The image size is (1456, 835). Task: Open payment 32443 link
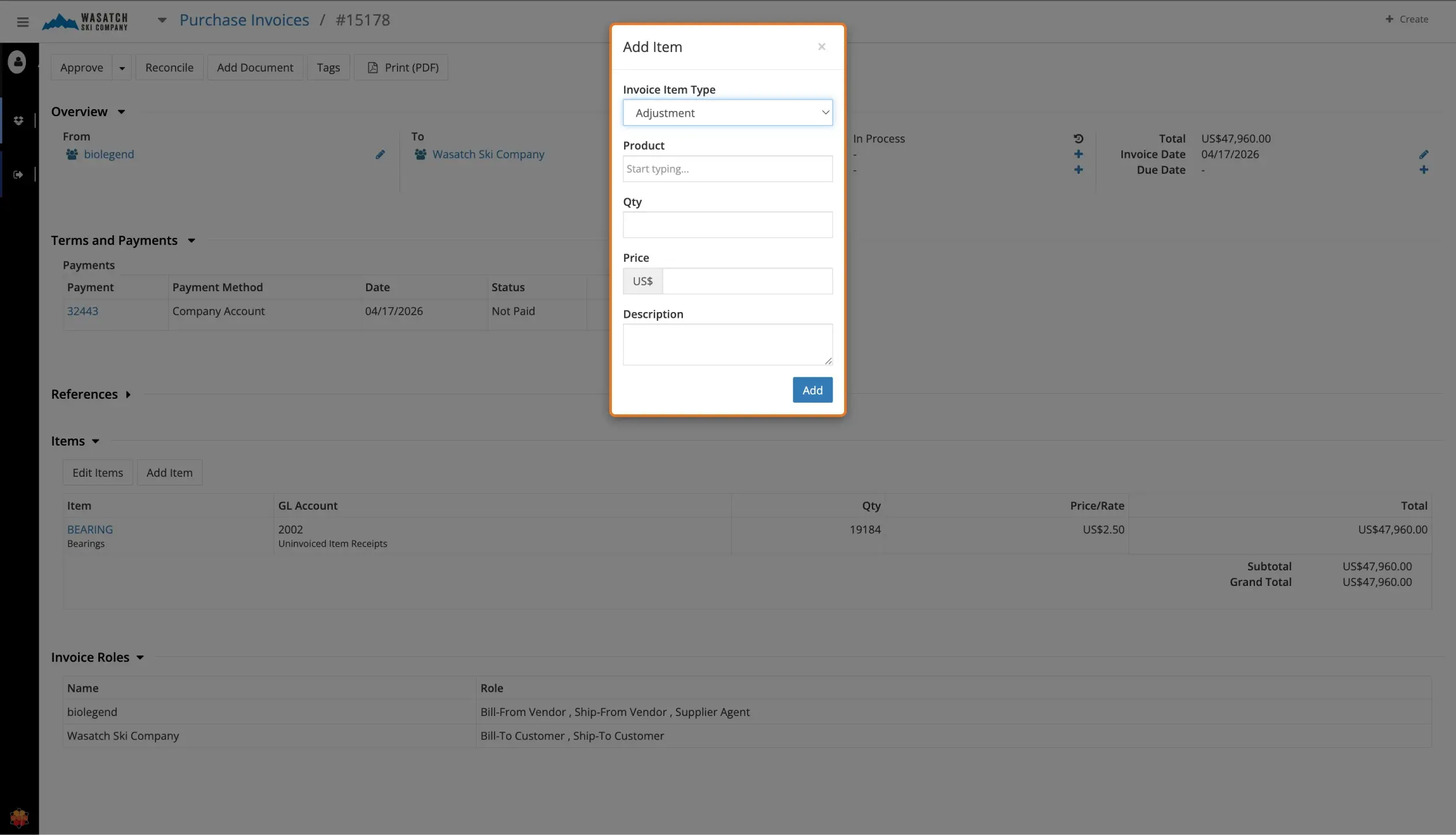pyautogui.click(x=83, y=311)
